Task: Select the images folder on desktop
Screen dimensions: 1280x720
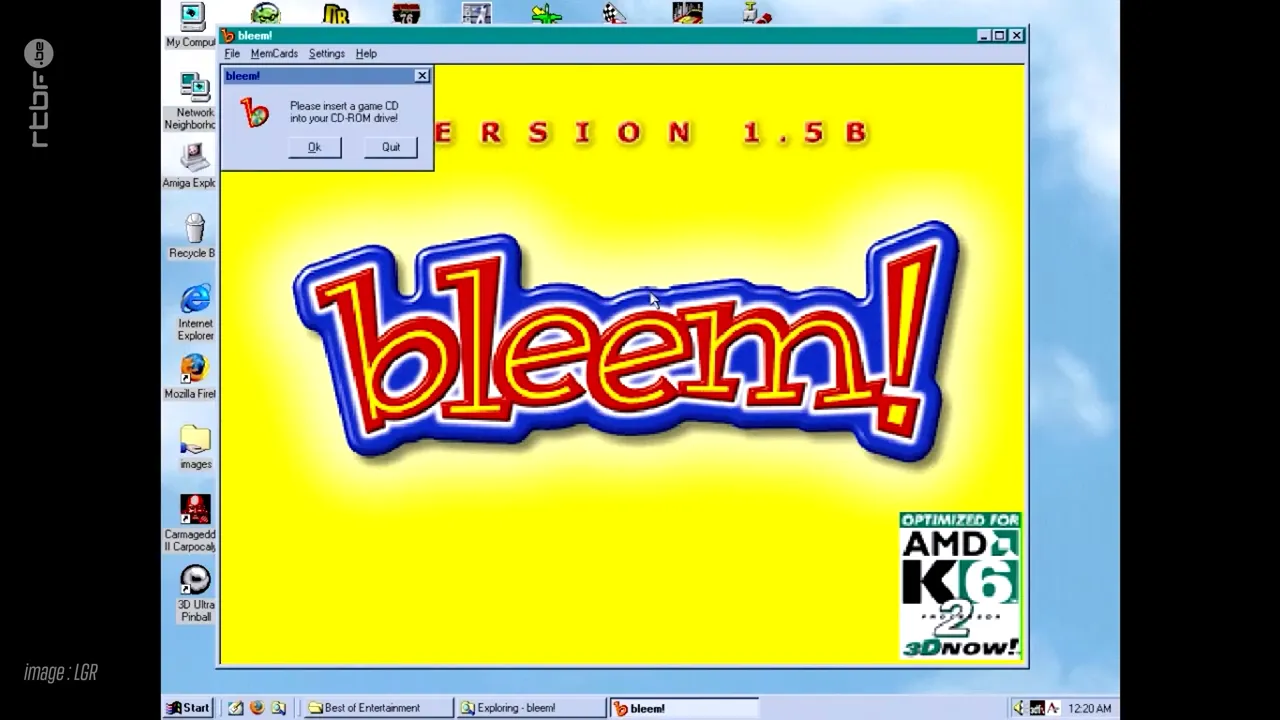Action: pos(195,447)
